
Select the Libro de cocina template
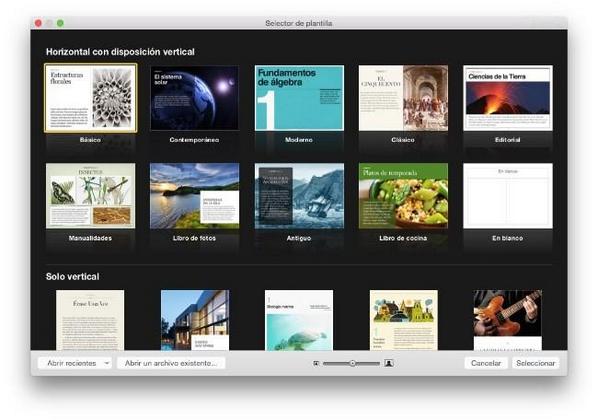coord(403,196)
